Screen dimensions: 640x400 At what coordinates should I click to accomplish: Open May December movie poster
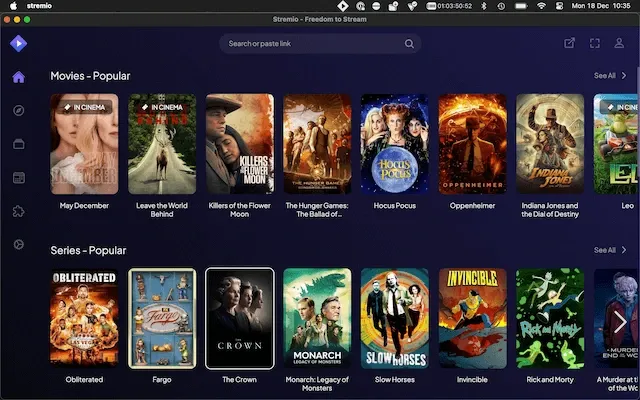(x=84, y=144)
